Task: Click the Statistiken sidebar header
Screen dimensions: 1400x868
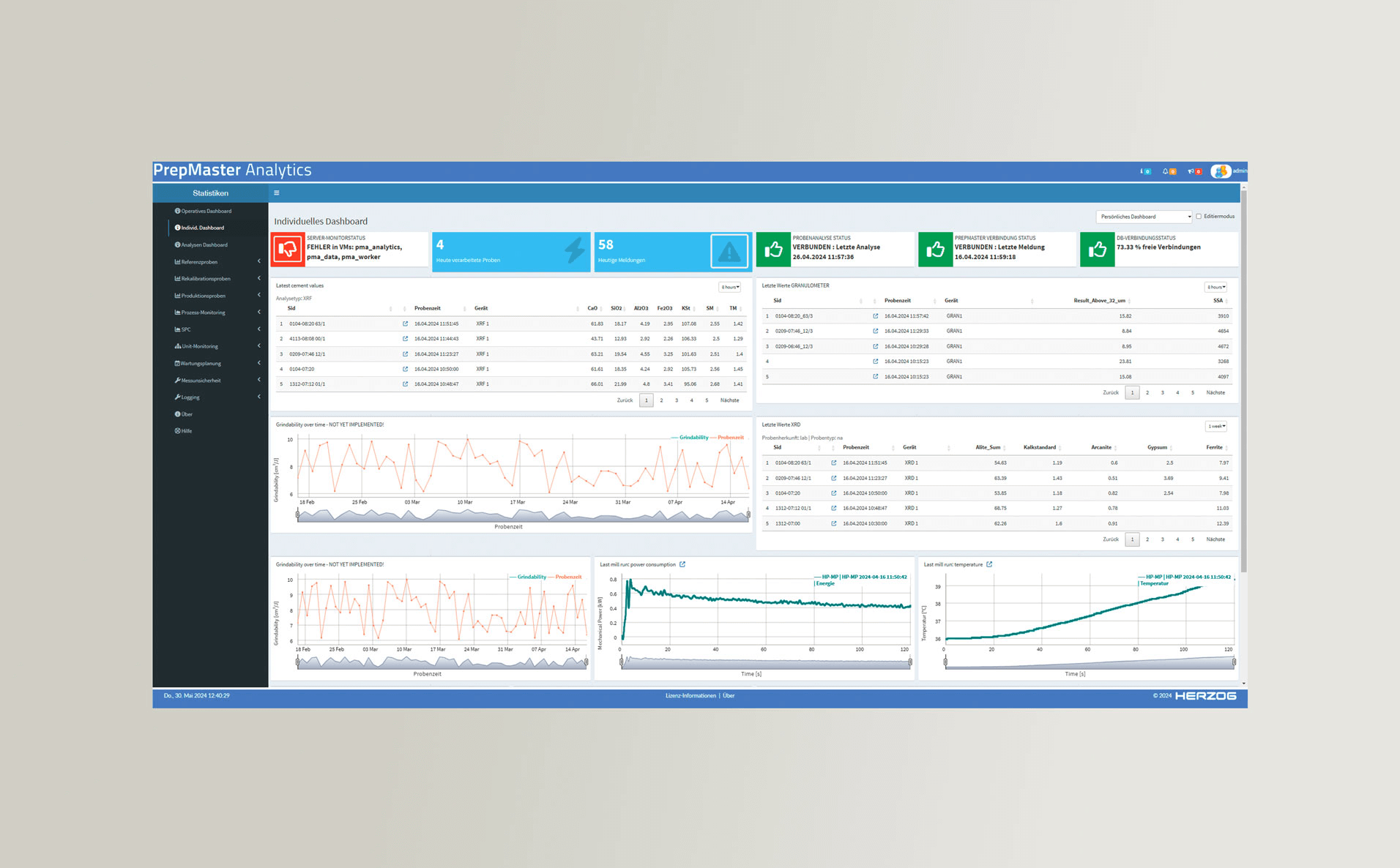Action: coord(211,193)
